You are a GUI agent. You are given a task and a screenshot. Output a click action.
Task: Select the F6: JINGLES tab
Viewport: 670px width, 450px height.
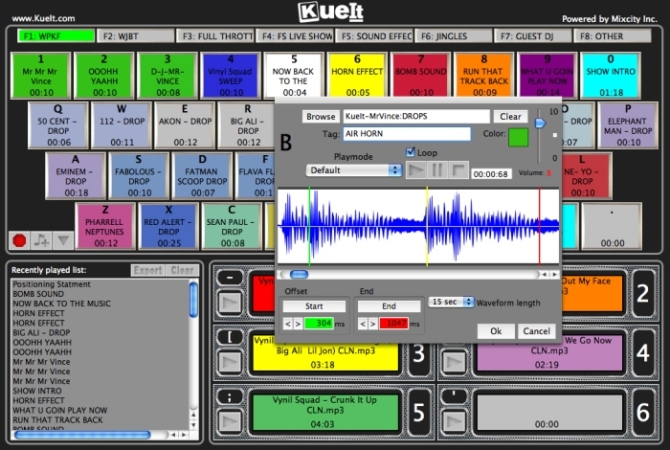(x=454, y=36)
